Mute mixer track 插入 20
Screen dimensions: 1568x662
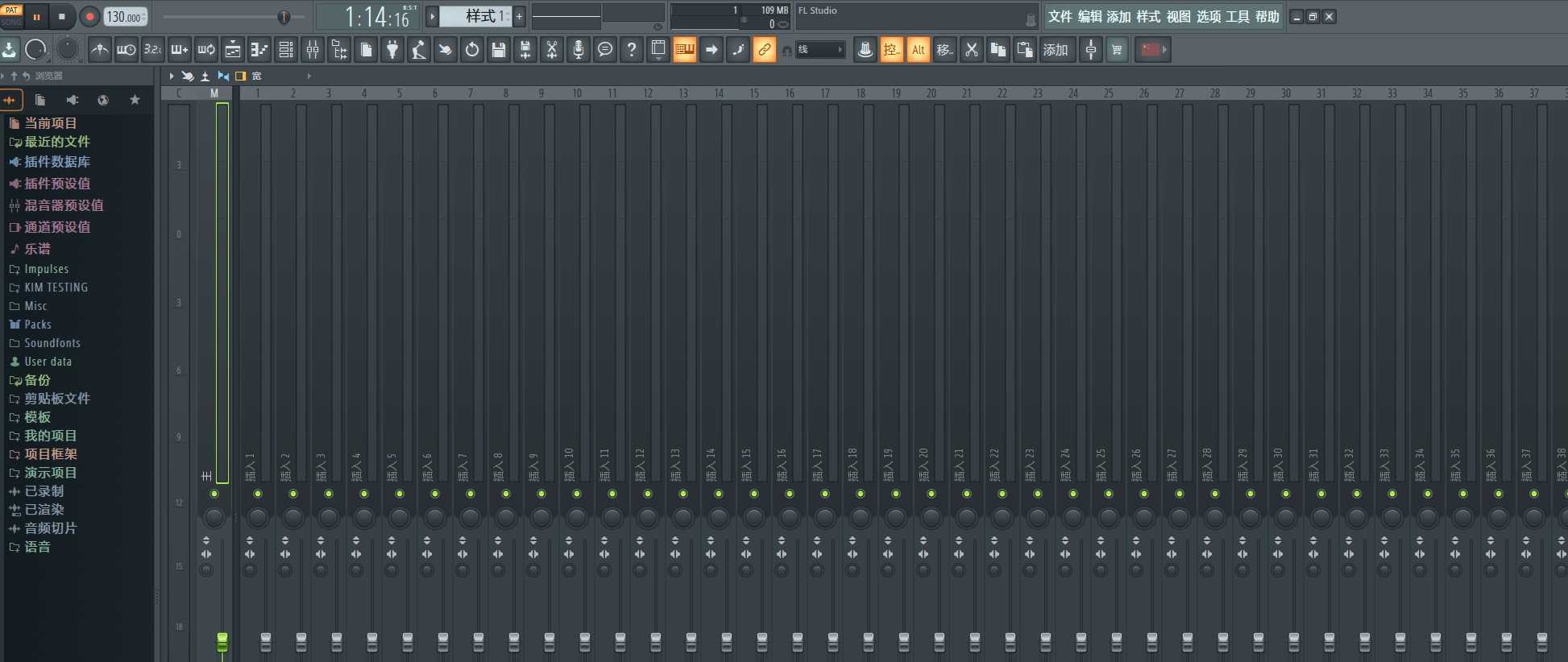(931, 494)
